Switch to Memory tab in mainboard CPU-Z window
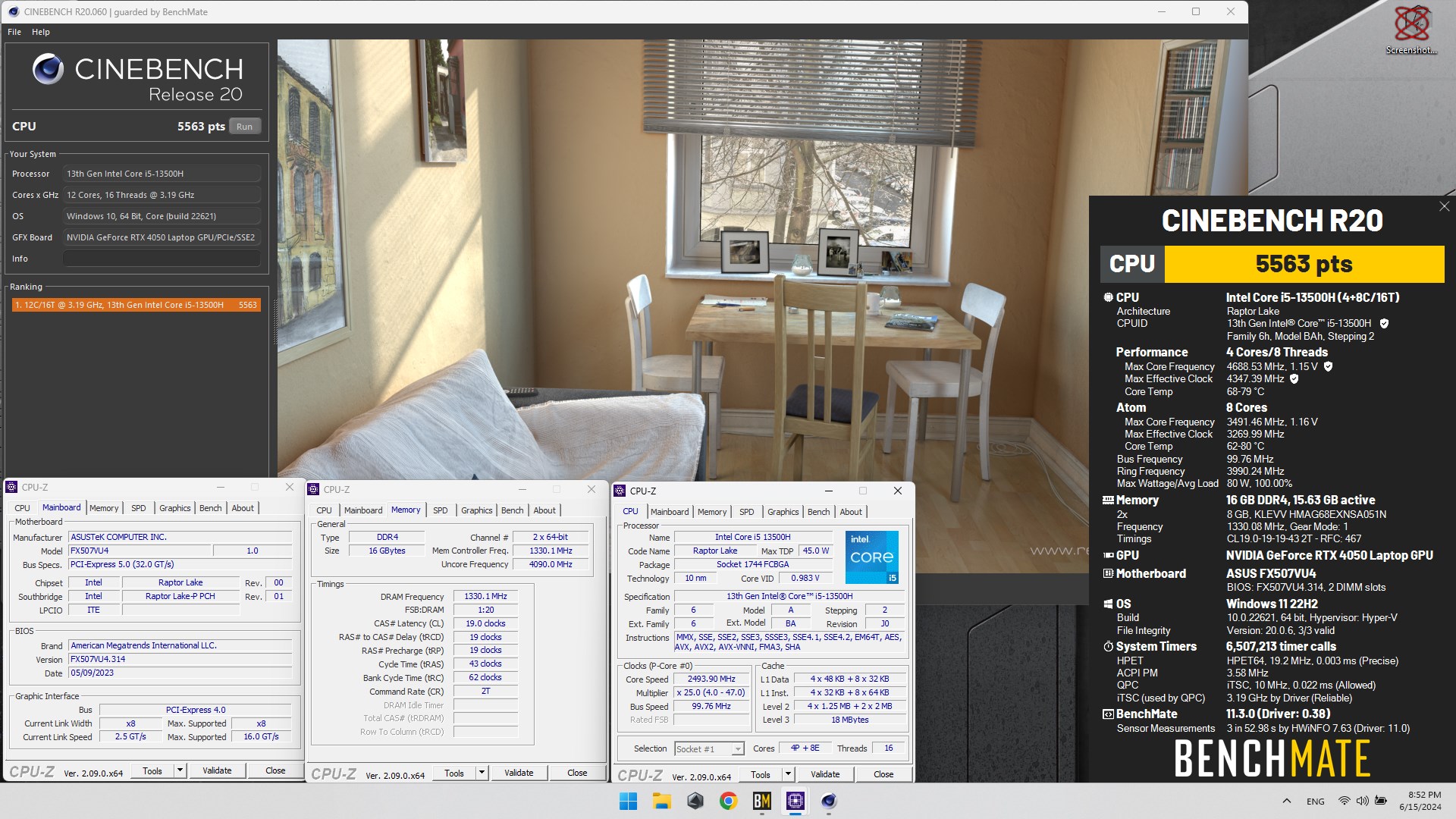This screenshot has height=819, width=1456. 104,508
